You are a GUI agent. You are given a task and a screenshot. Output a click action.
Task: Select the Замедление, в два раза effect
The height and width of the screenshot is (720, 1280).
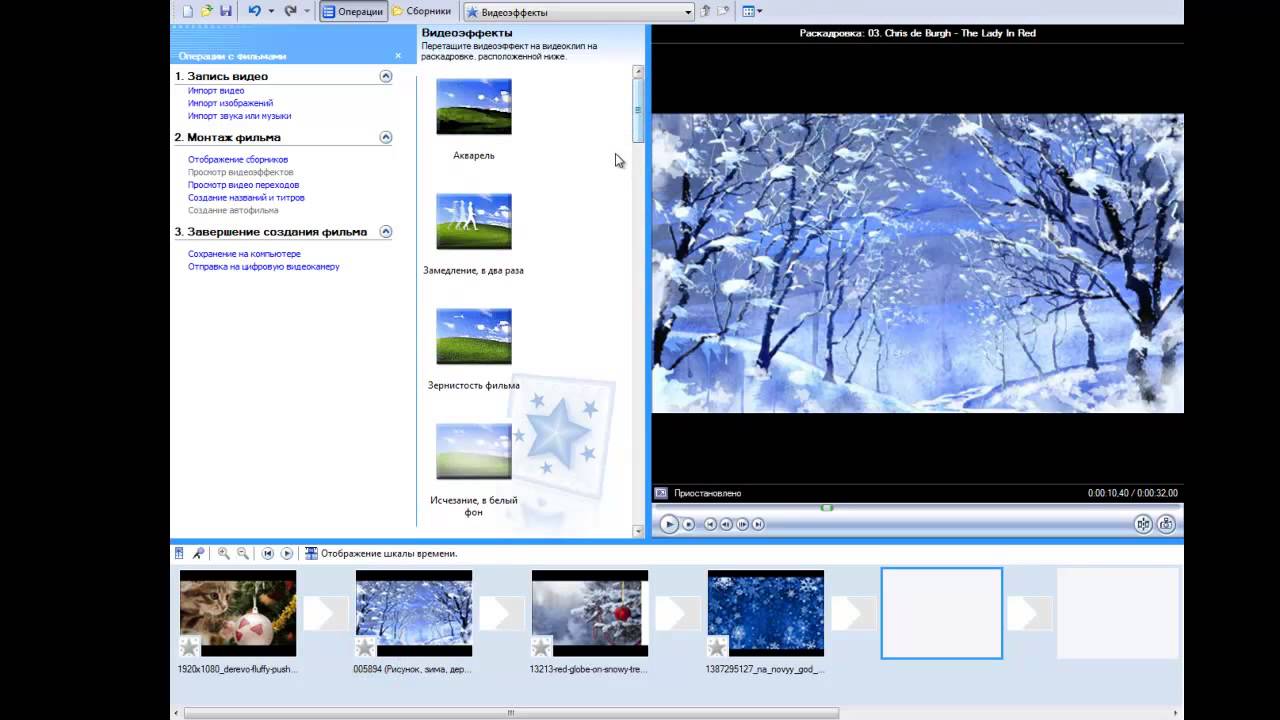coord(474,222)
